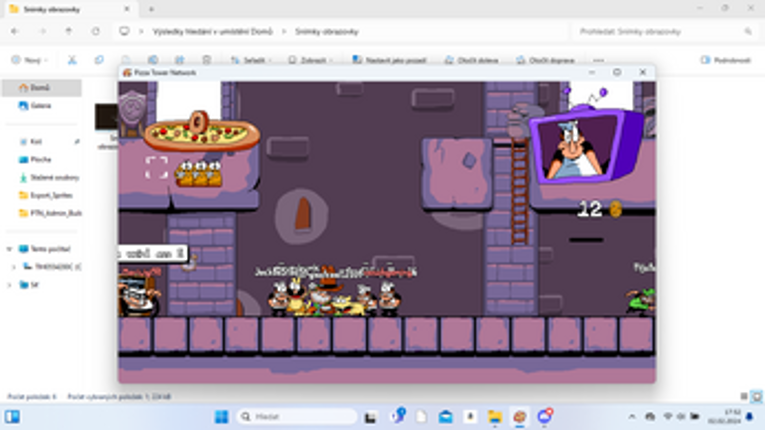Toggle the Podrobnosti details pane

[x=726, y=60]
